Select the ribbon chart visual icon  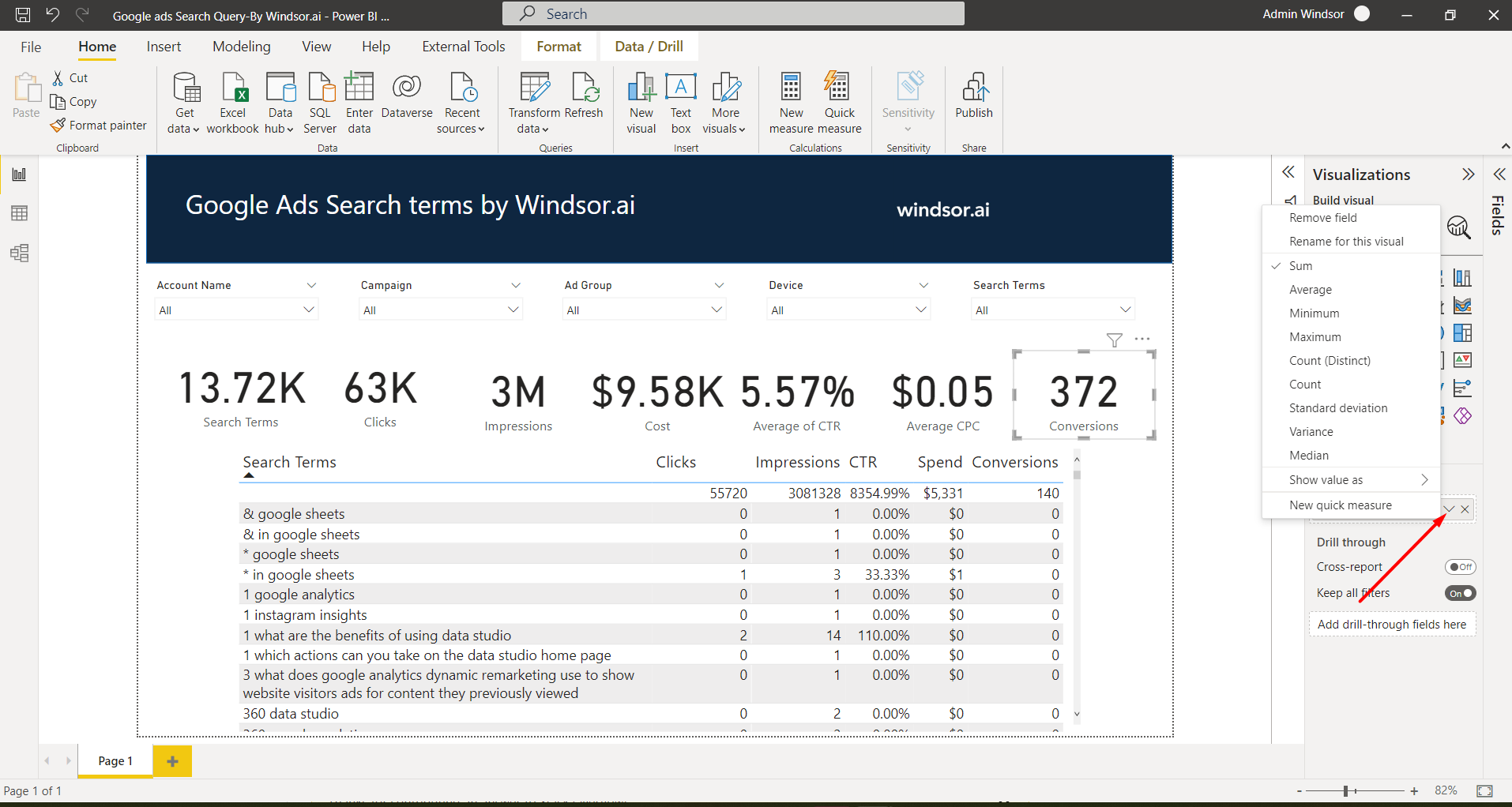pyautogui.click(x=1463, y=306)
